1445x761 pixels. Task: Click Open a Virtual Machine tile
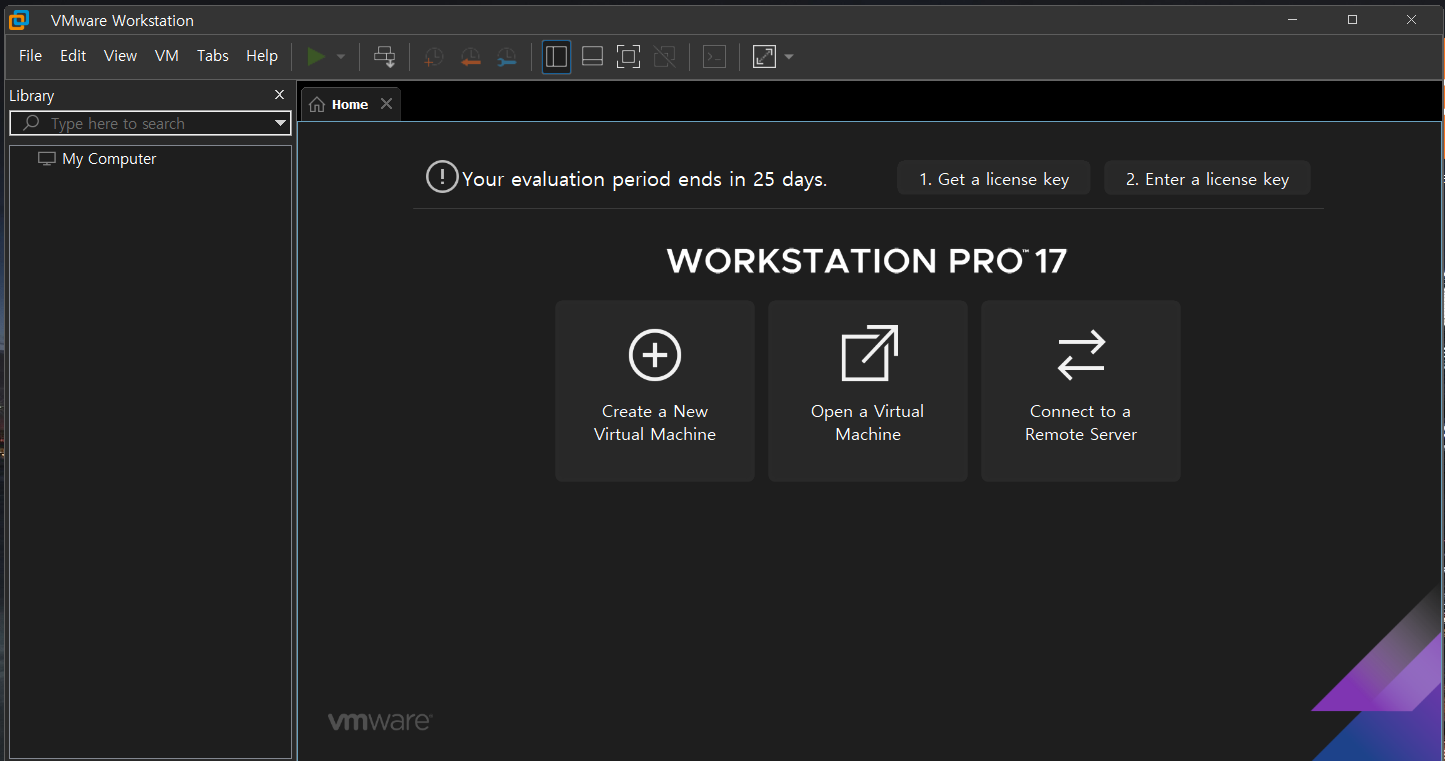point(868,391)
